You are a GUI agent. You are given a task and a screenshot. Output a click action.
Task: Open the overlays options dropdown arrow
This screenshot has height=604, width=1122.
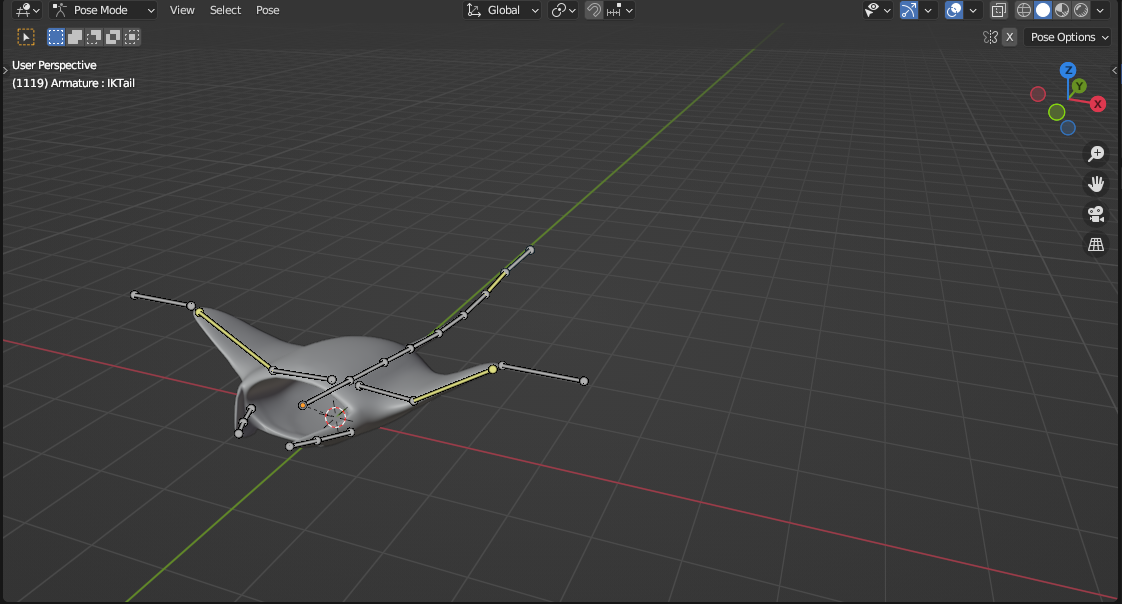(973, 10)
